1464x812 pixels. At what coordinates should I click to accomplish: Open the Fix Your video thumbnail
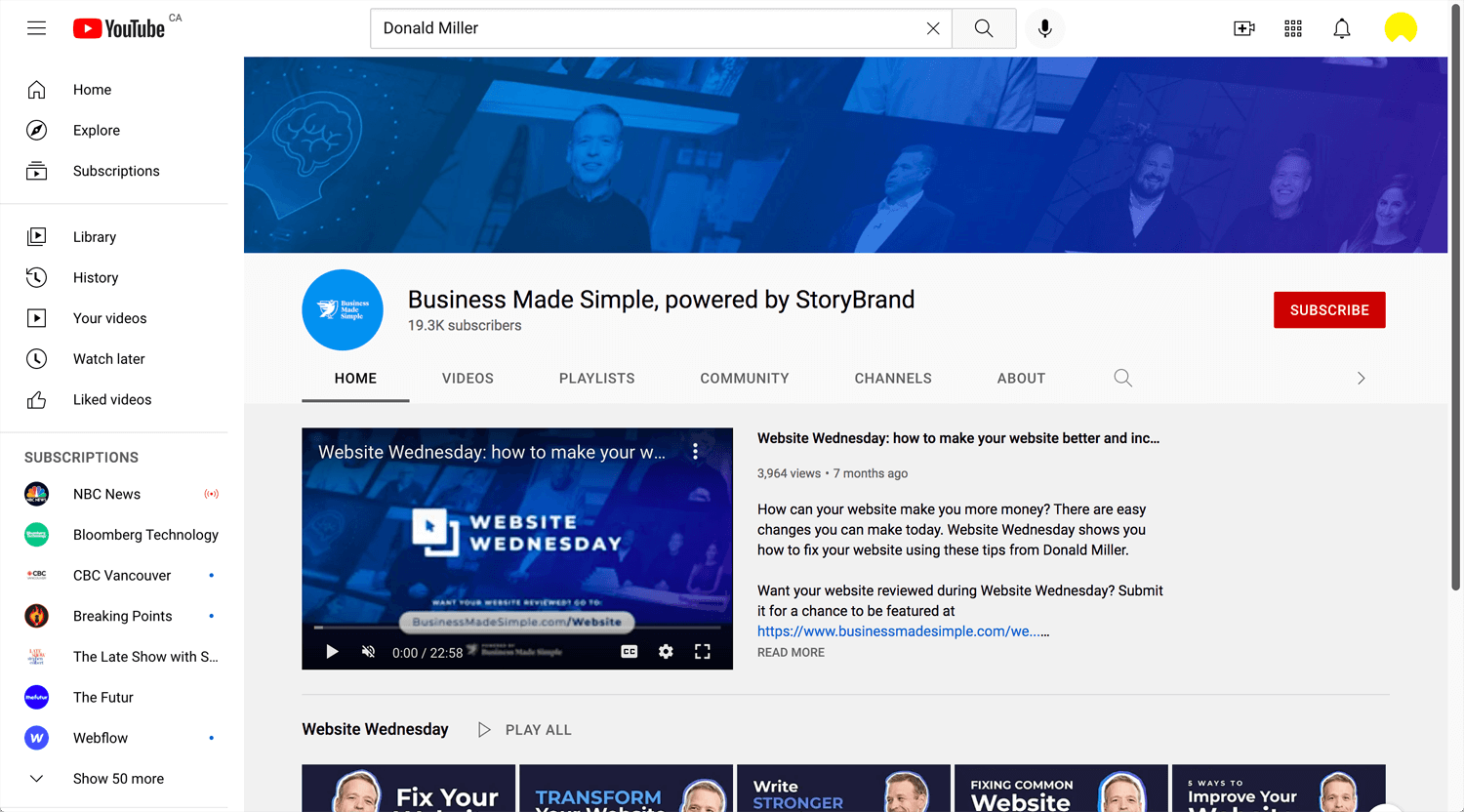pyautogui.click(x=409, y=789)
